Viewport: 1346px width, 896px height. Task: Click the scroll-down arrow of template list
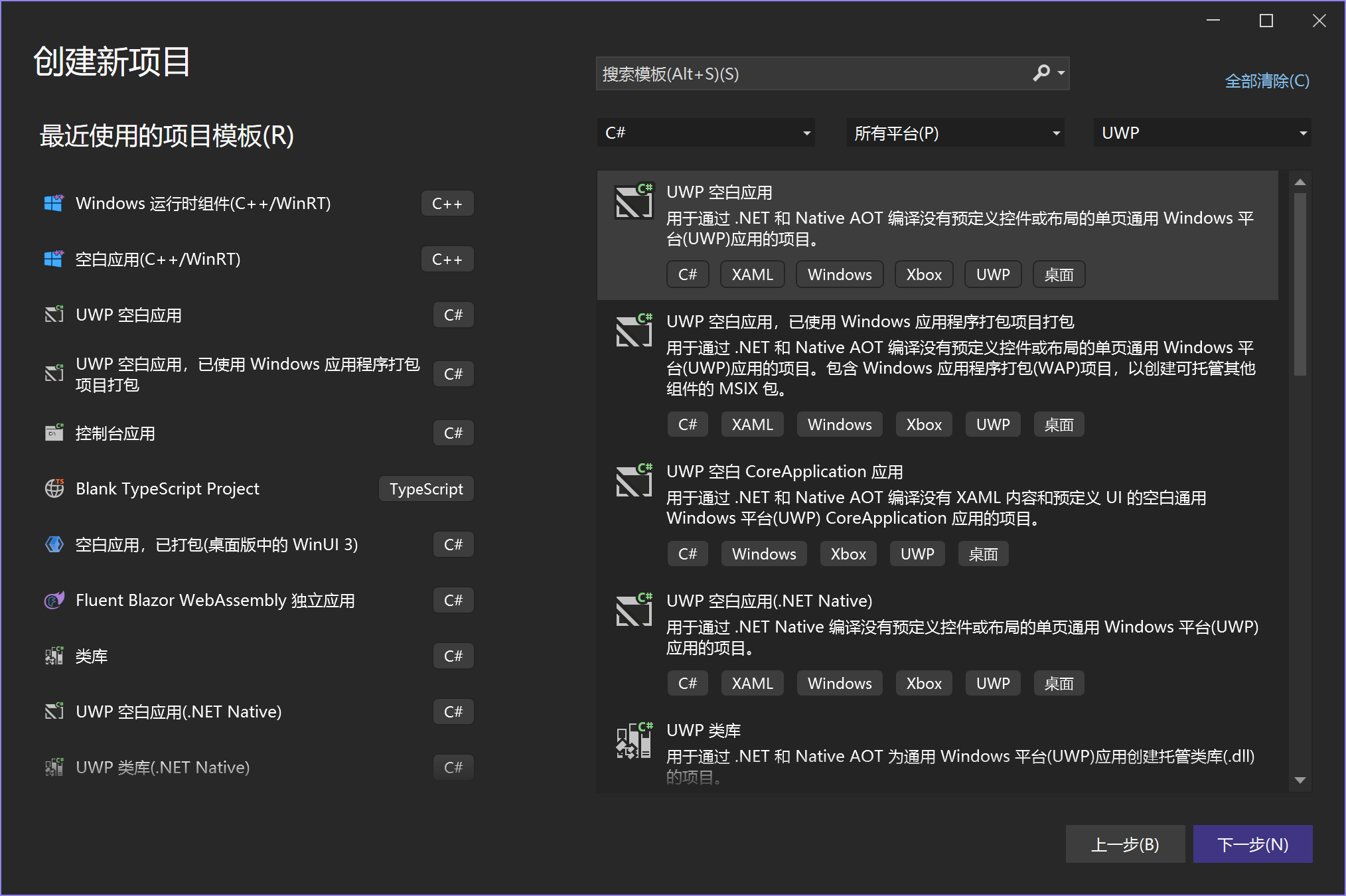point(1300,781)
